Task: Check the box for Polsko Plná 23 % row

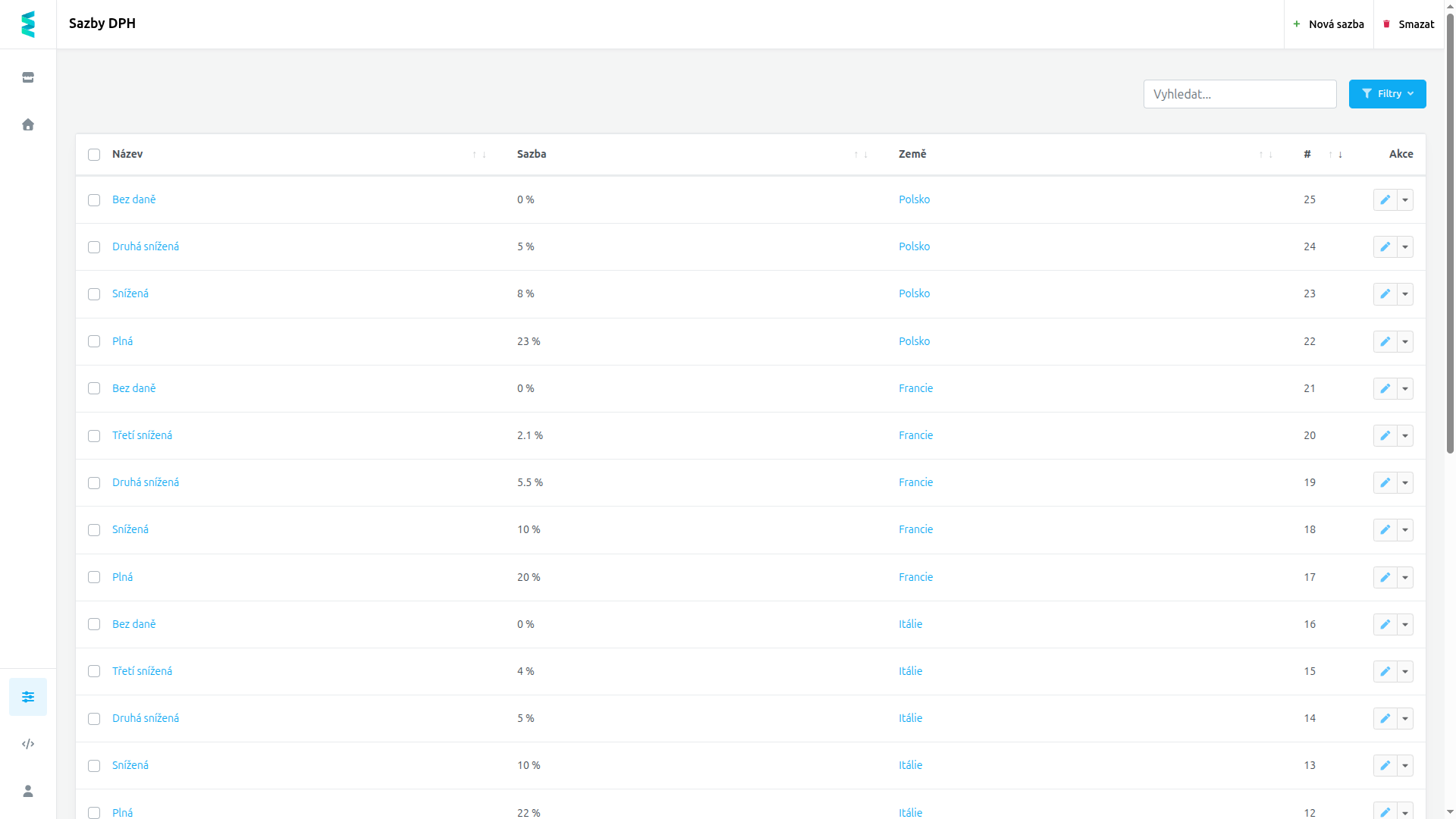Action: click(x=94, y=341)
